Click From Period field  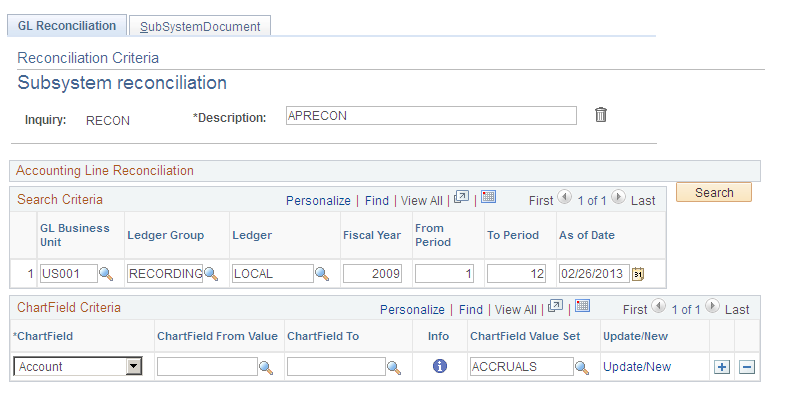(x=444, y=274)
